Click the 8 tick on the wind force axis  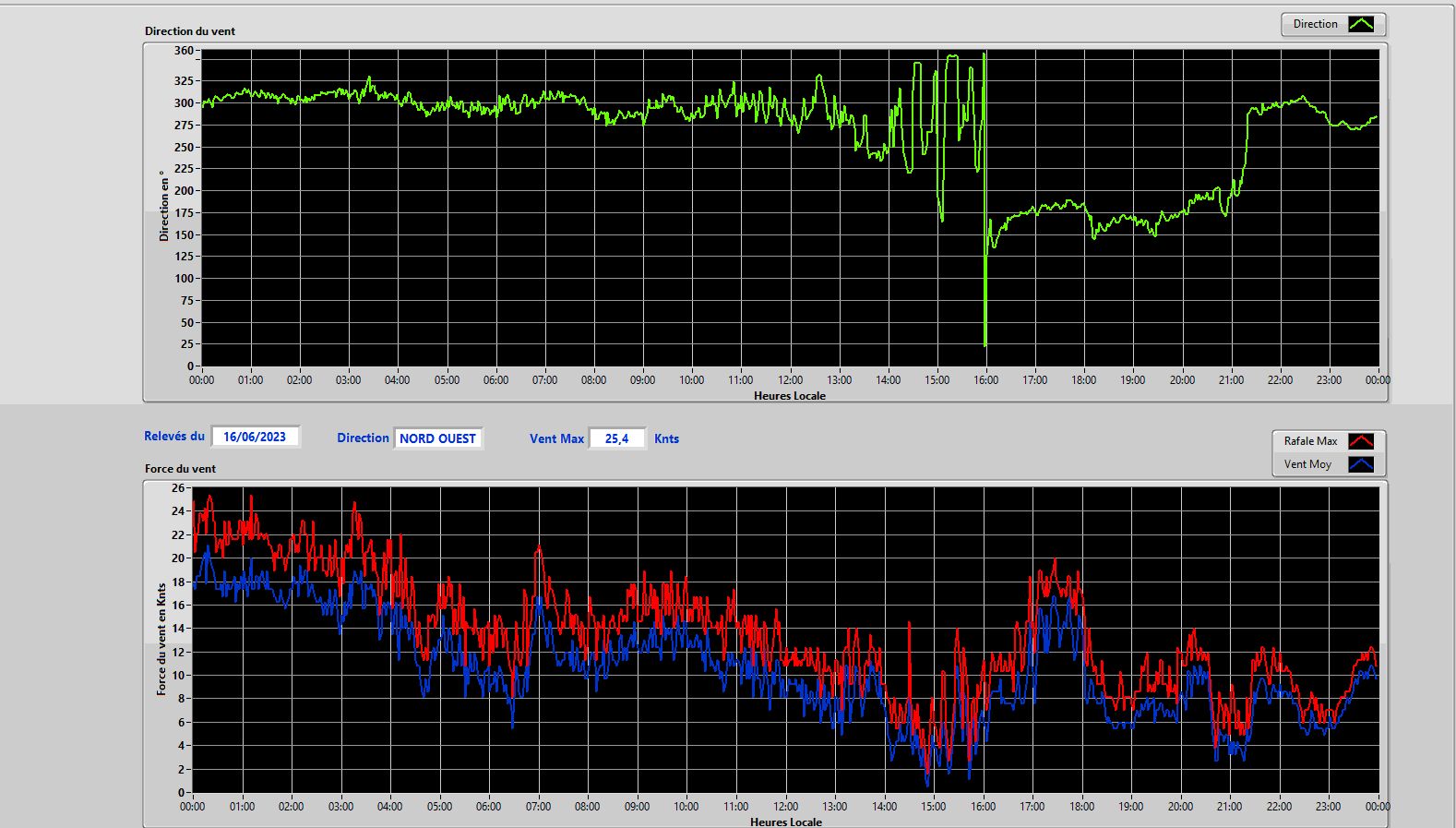click(182, 699)
